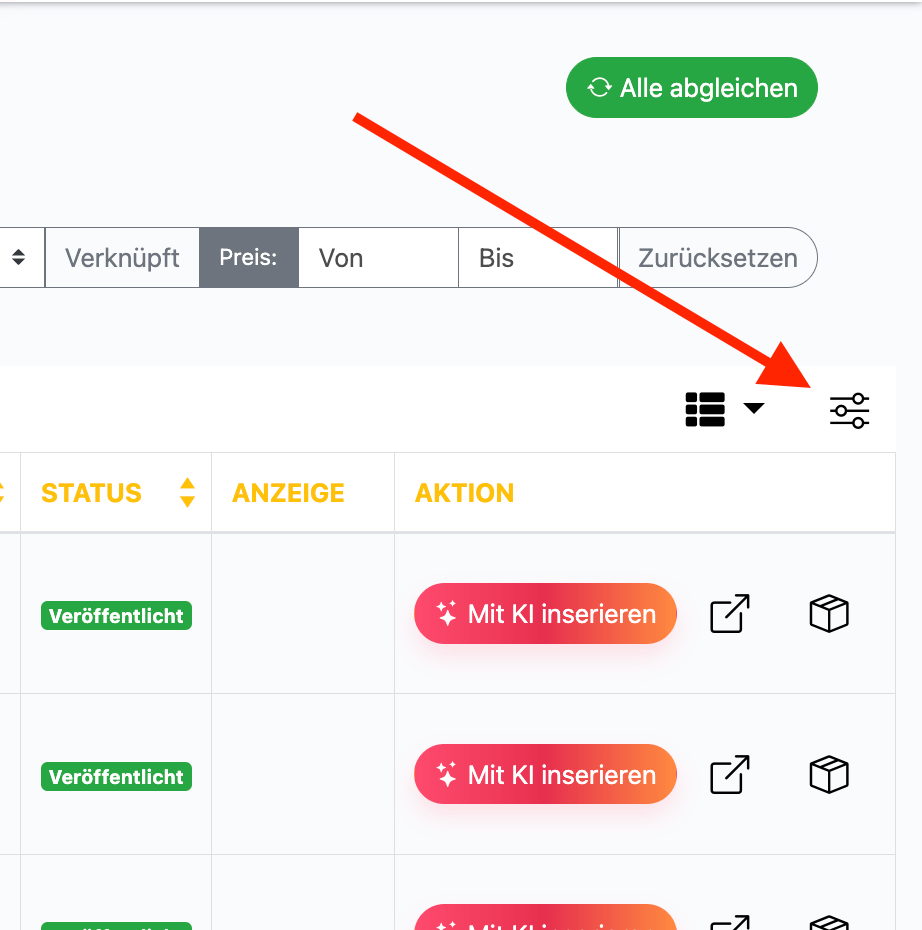Open the column settings sliders icon

point(849,410)
